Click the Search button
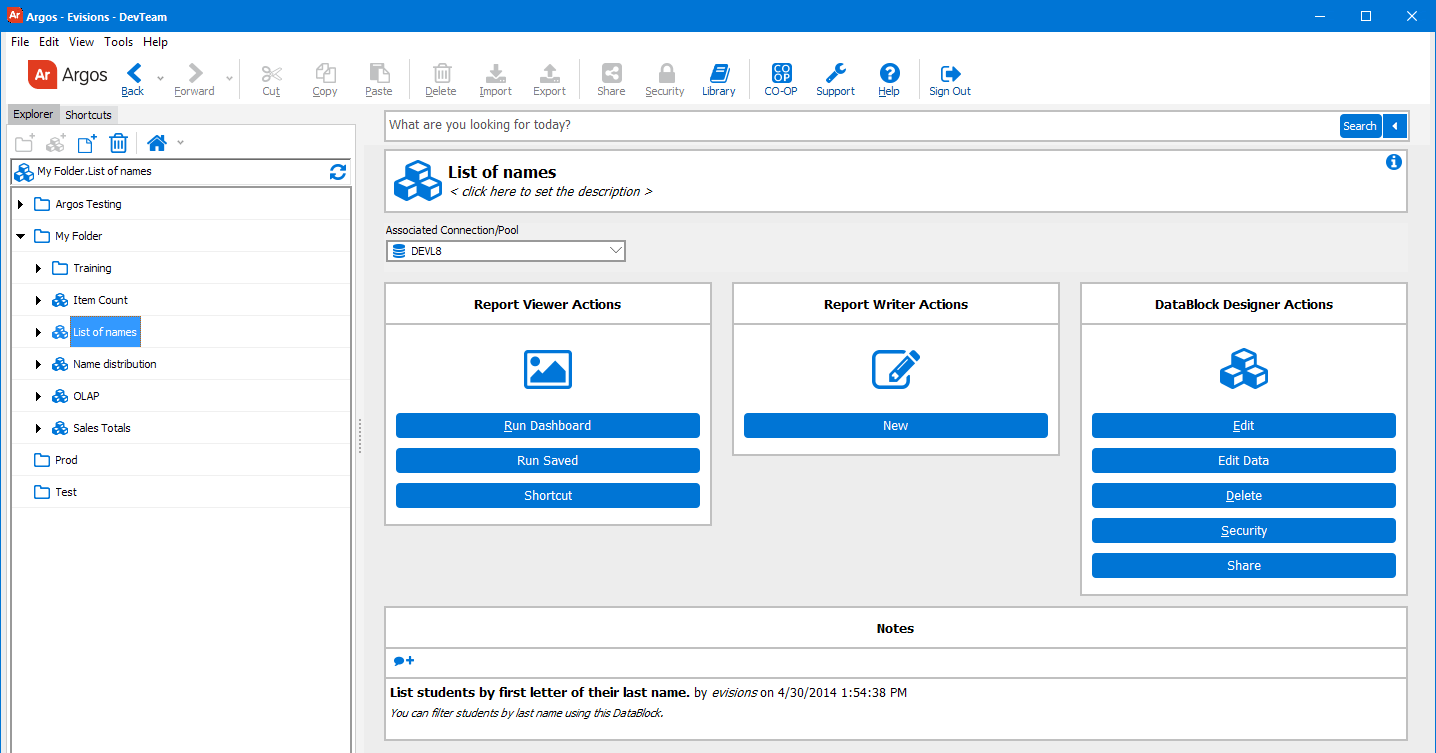Image resolution: width=1436 pixels, height=753 pixels. point(1360,126)
